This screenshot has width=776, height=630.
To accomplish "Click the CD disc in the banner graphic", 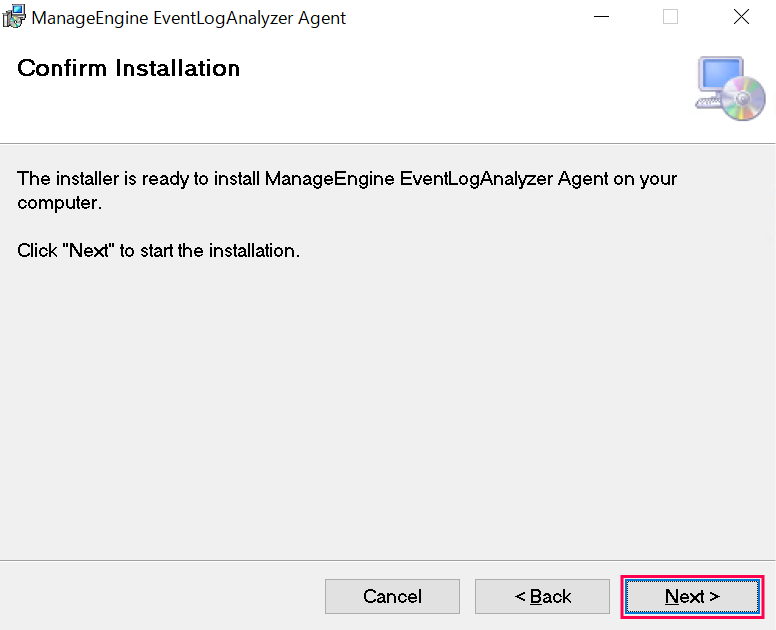I will point(746,99).
